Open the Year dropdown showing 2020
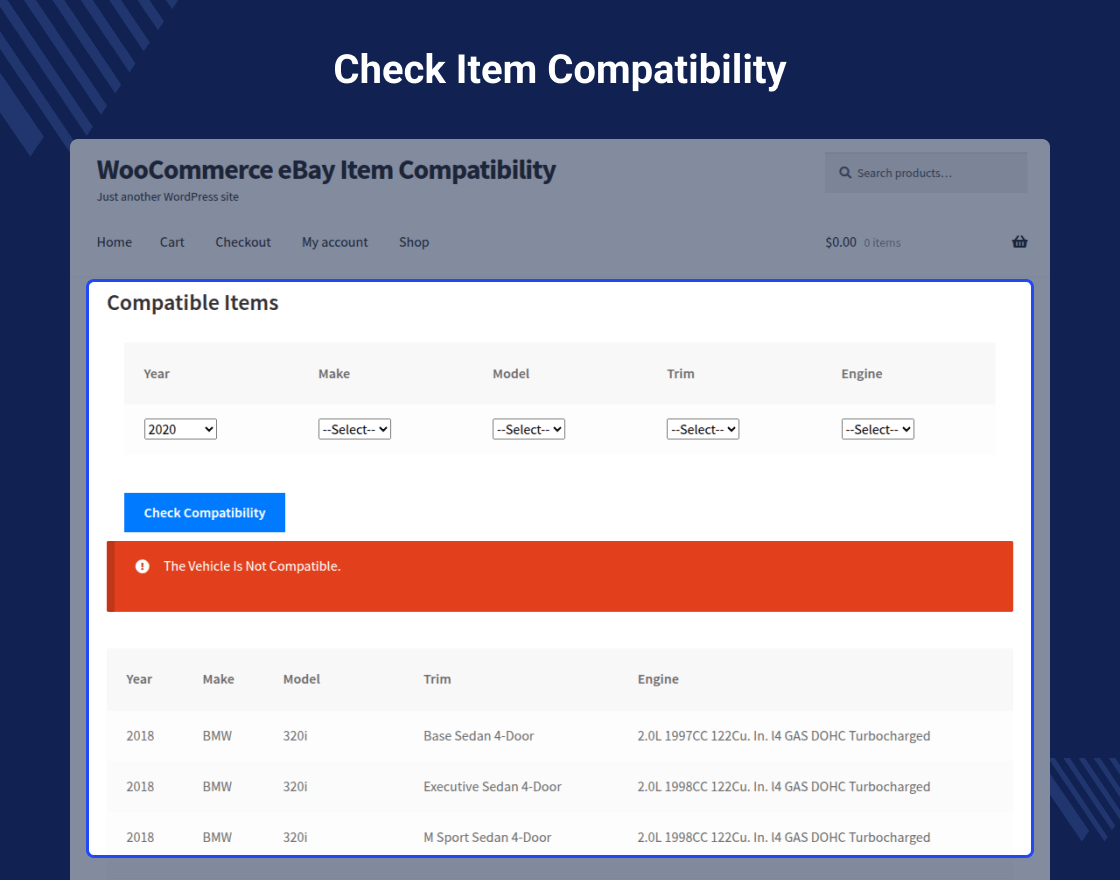 [180, 429]
